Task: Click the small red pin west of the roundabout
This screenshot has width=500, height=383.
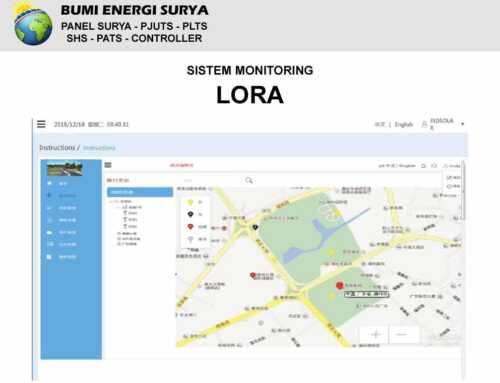Action: click(x=253, y=275)
